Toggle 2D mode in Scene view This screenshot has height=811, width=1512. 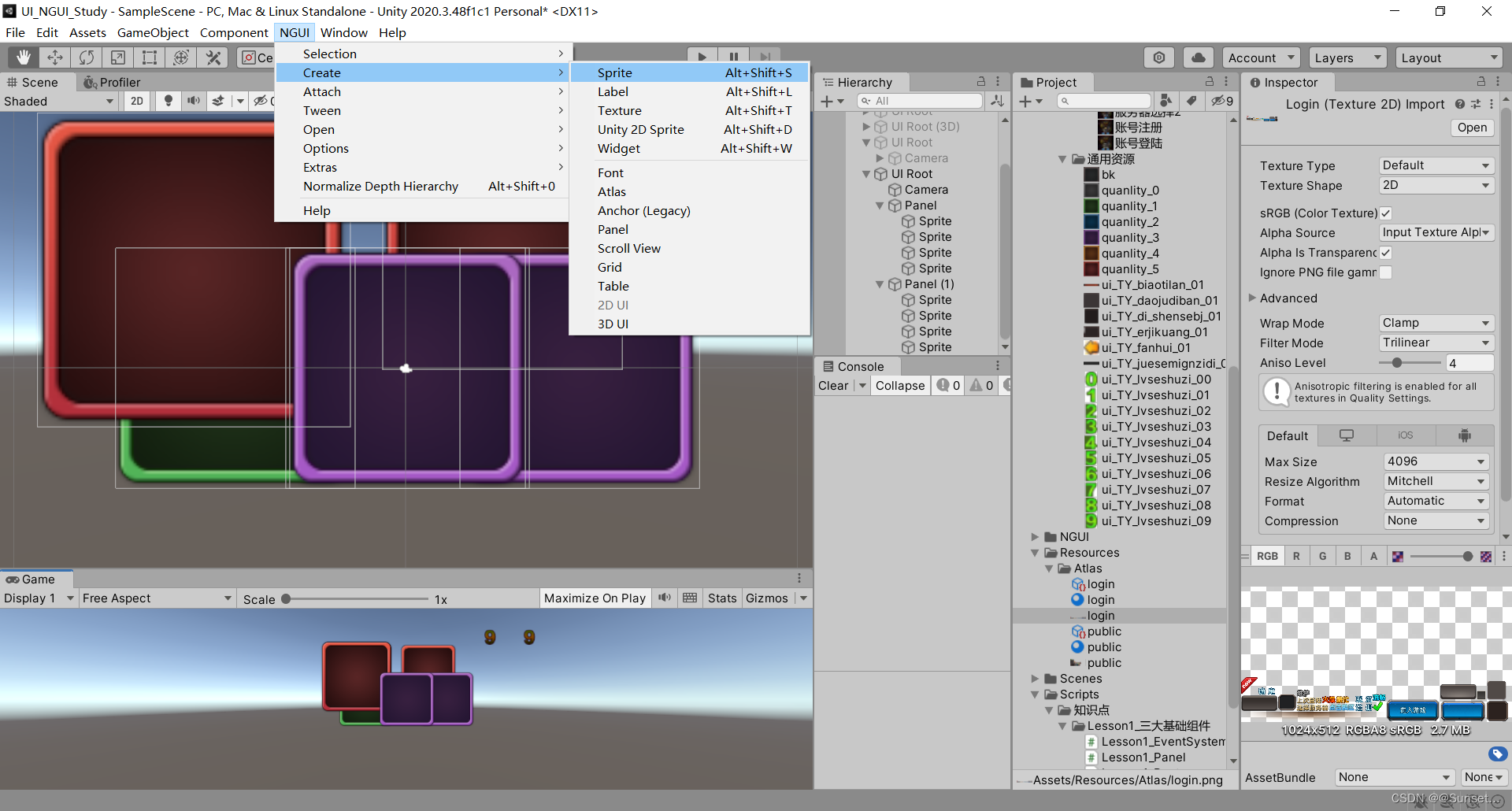[137, 101]
